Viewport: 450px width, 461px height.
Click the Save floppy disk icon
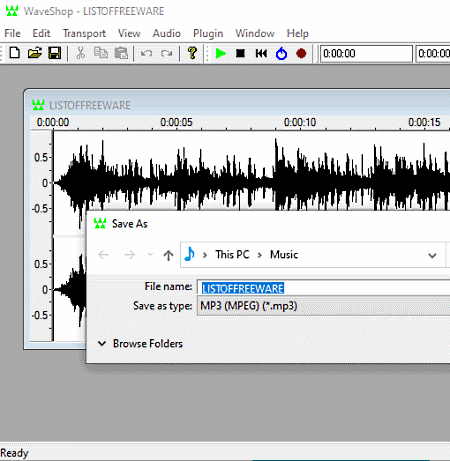click(55, 53)
